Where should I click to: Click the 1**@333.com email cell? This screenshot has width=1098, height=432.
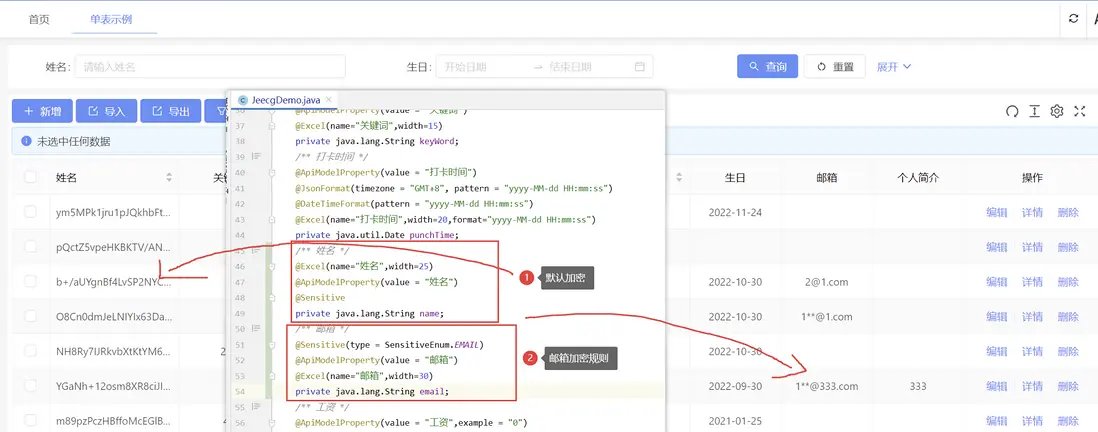826,386
